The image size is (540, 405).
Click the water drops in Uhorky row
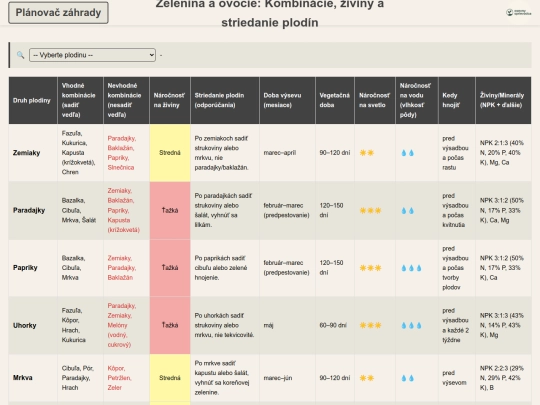click(x=411, y=325)
